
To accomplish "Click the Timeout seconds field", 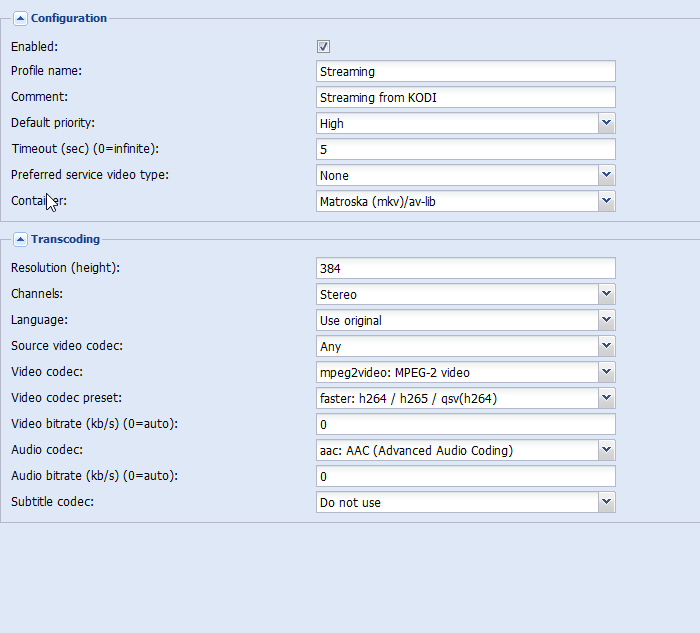I will (x=465, y=149).
